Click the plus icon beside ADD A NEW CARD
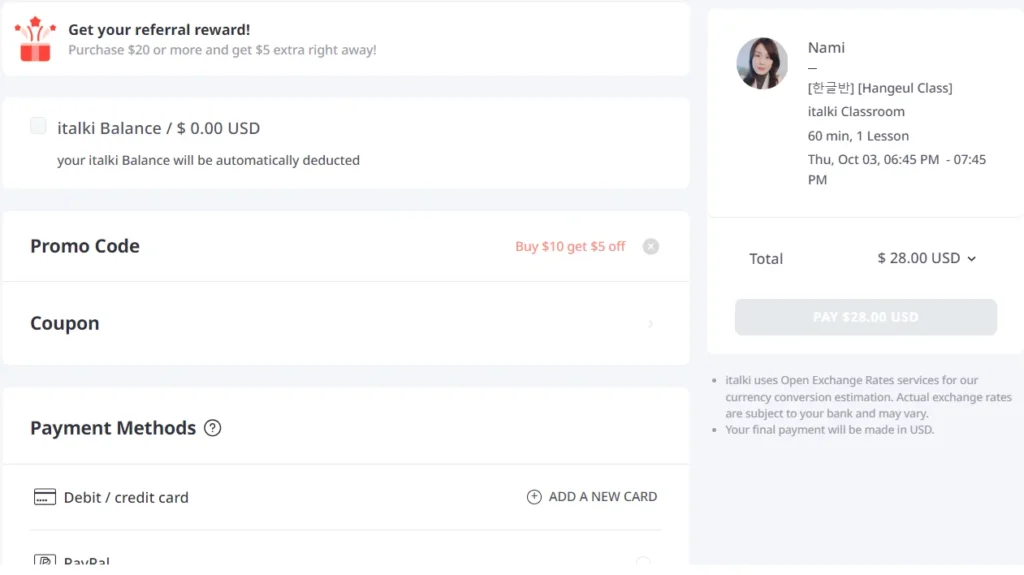This screenshot has width=1024, height=575. (534, 497)
